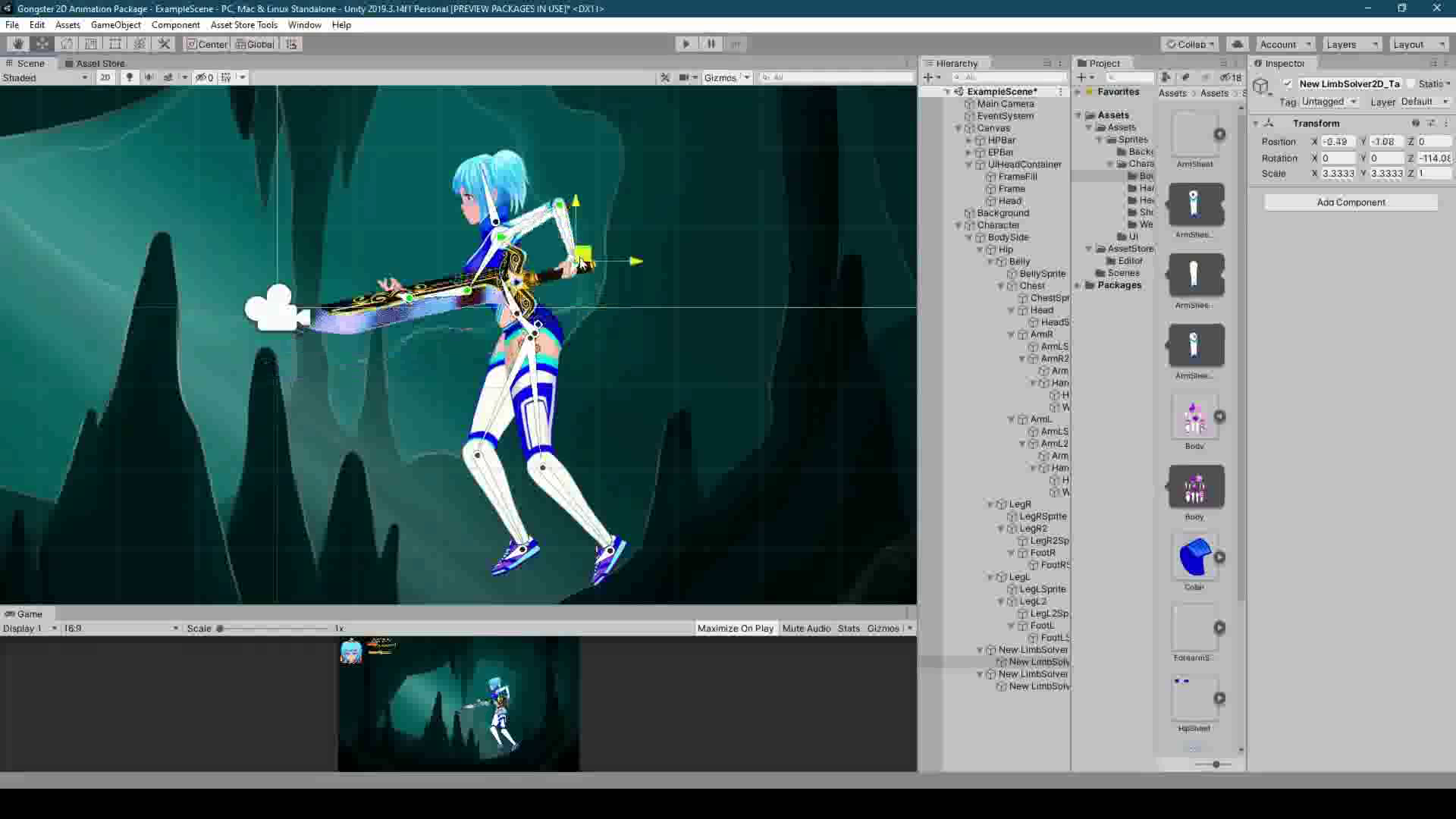Switch to the Asset Store tab
The image size is (1456, 819).
(x=94, y=64)
